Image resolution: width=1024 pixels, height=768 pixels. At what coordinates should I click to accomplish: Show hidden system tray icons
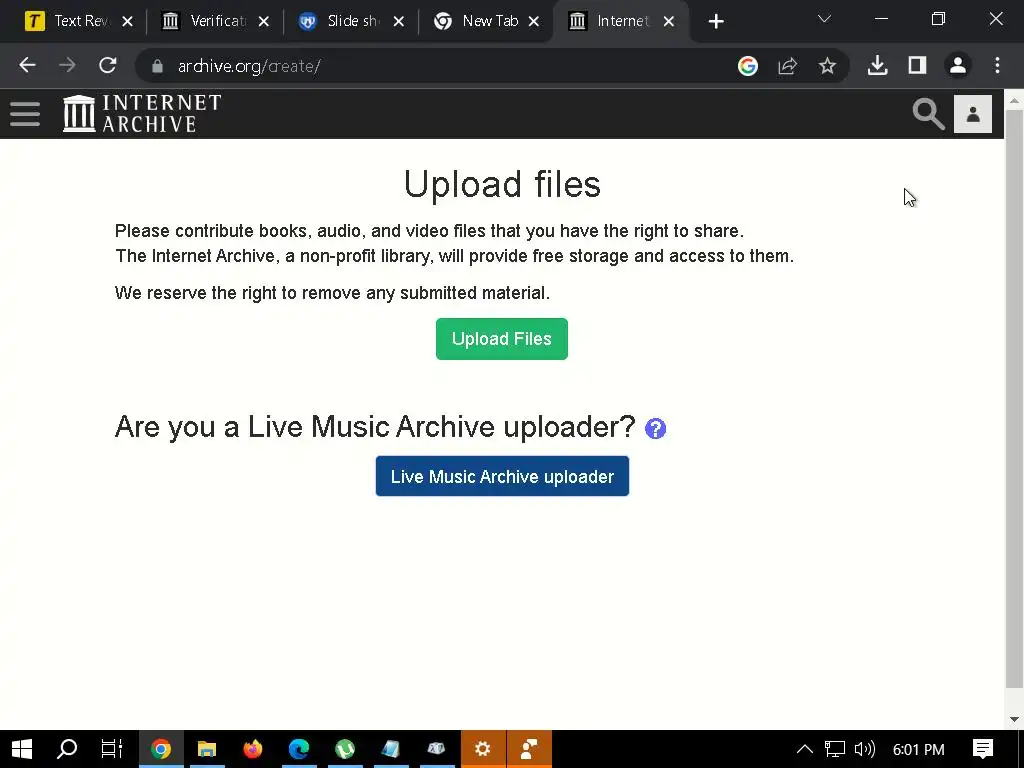point(805,749)
